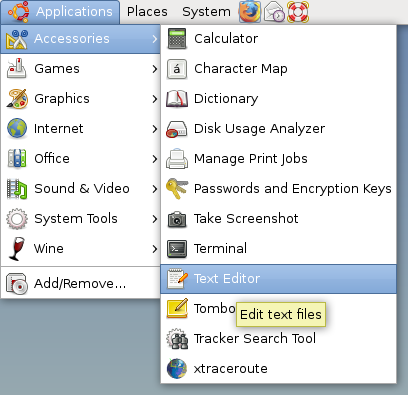The width and height of the screenshot is (408, 395).
Task: Click the Text Editor notepad icon
Action: pos(177,279)
